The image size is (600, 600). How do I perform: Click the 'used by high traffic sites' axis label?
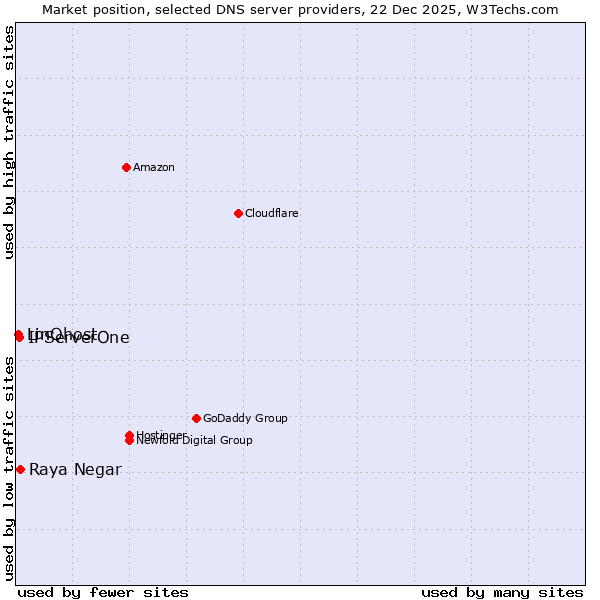[8, 142]
